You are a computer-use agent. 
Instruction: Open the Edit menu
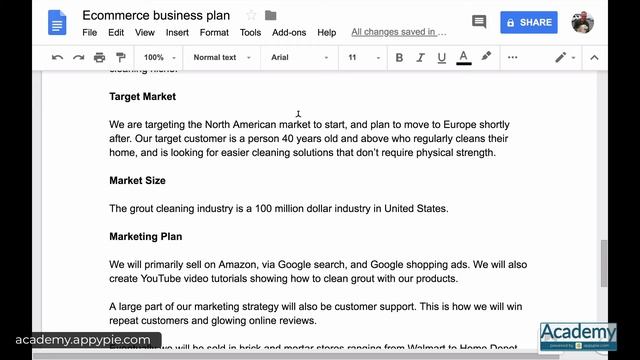(x=116, y=33)
